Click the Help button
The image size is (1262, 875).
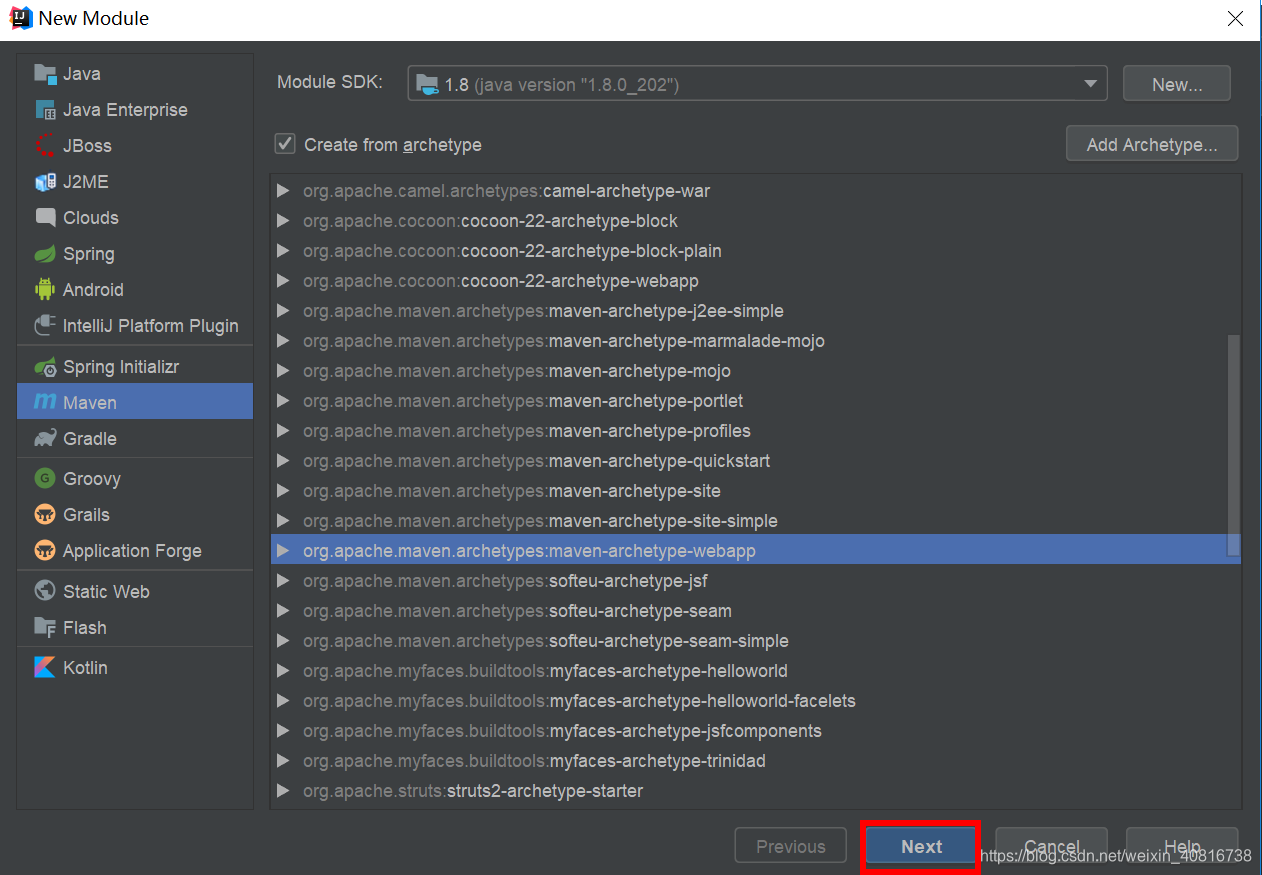tap(1182, 846)
